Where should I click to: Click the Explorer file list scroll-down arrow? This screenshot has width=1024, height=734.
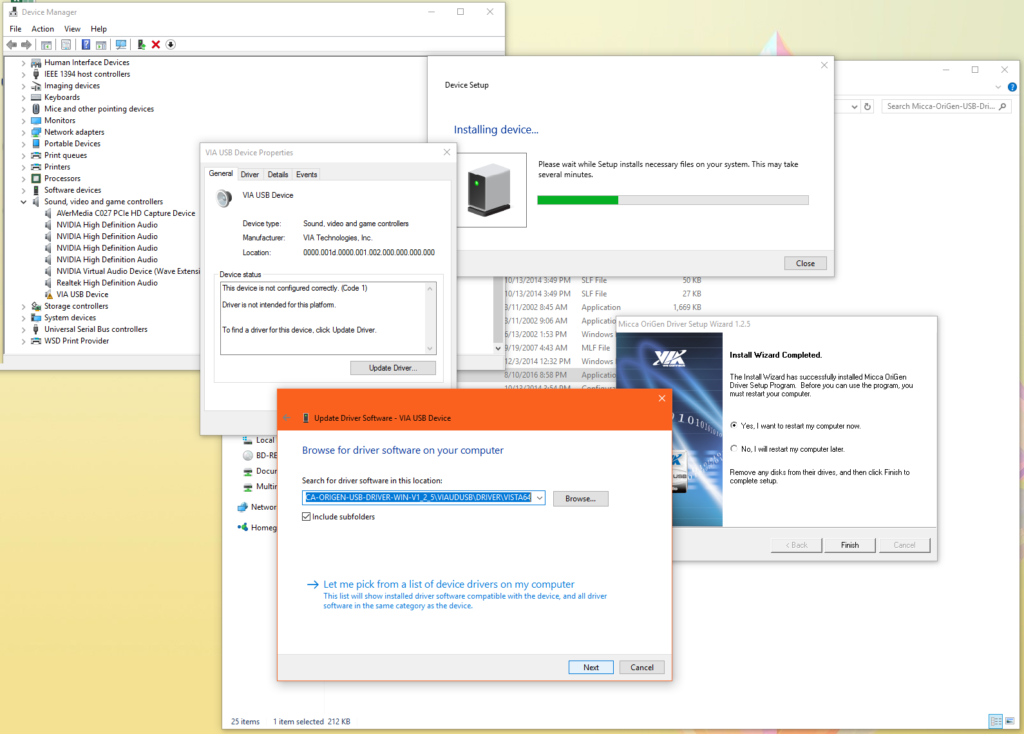tap(498, 348)
